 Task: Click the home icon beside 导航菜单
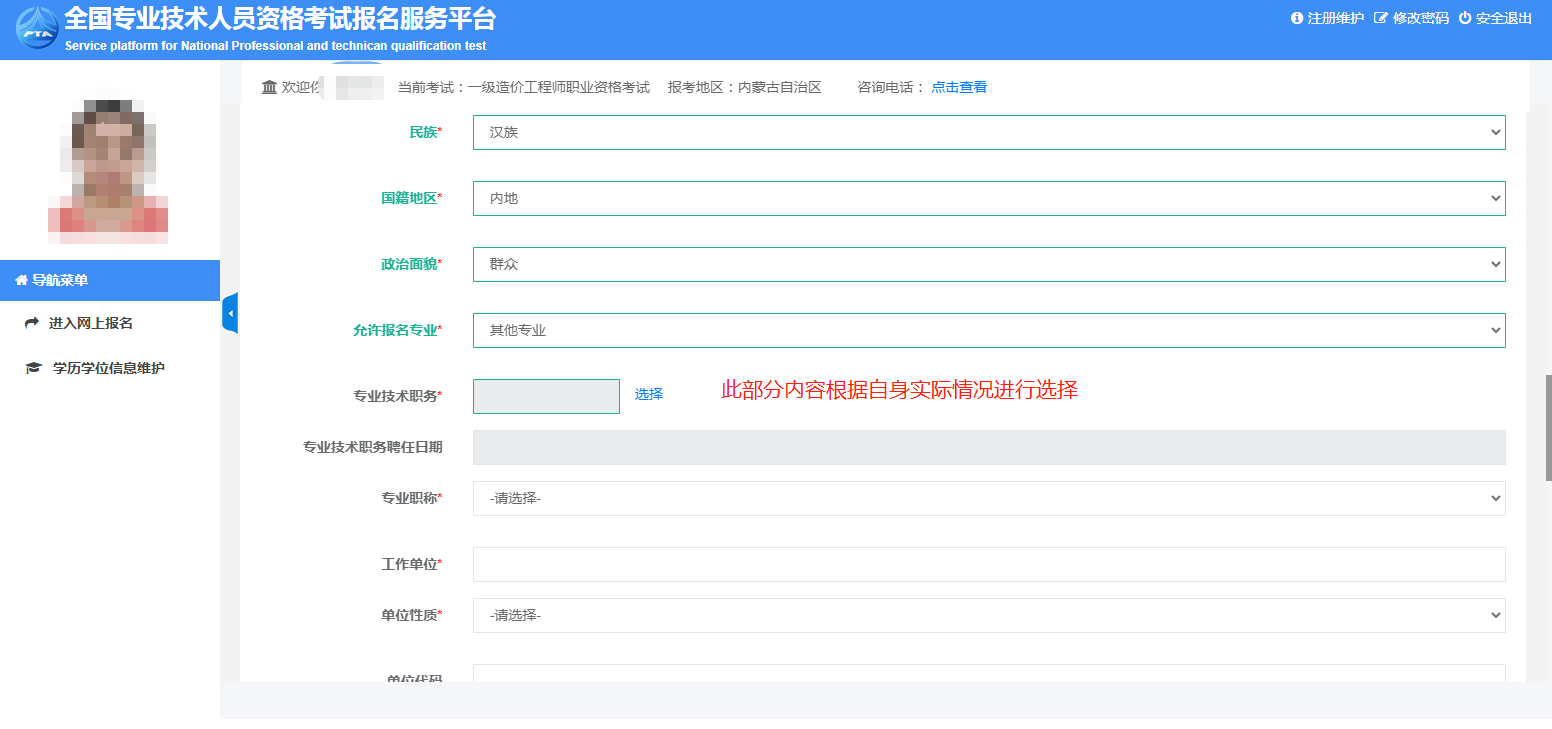coord(21,281)
